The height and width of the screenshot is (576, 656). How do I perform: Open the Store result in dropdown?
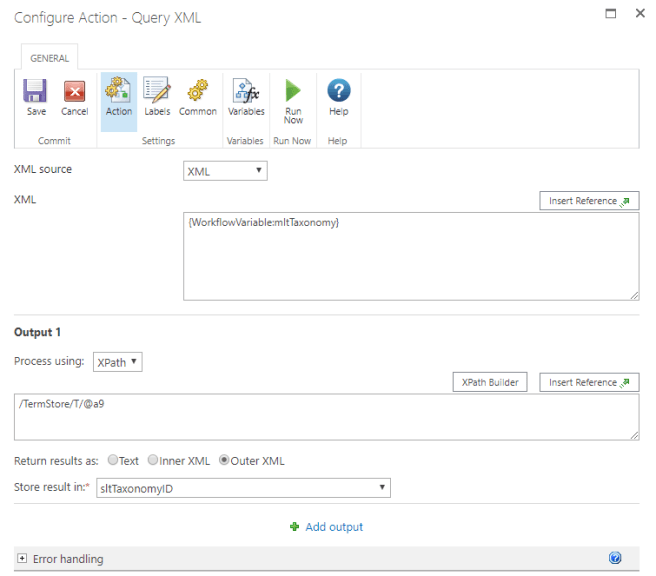243,488
